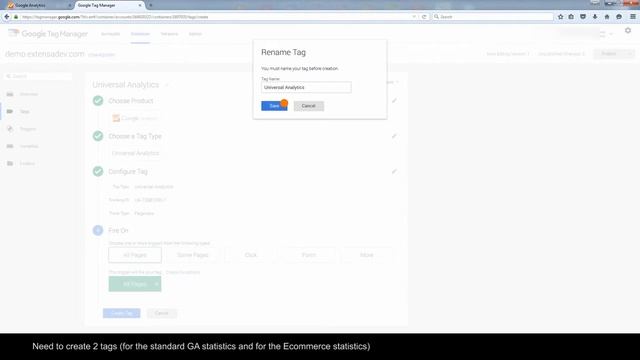Close the Google Analytics tab
The width and height of the screenshot is (640, 360).
[x=69, y=5]
